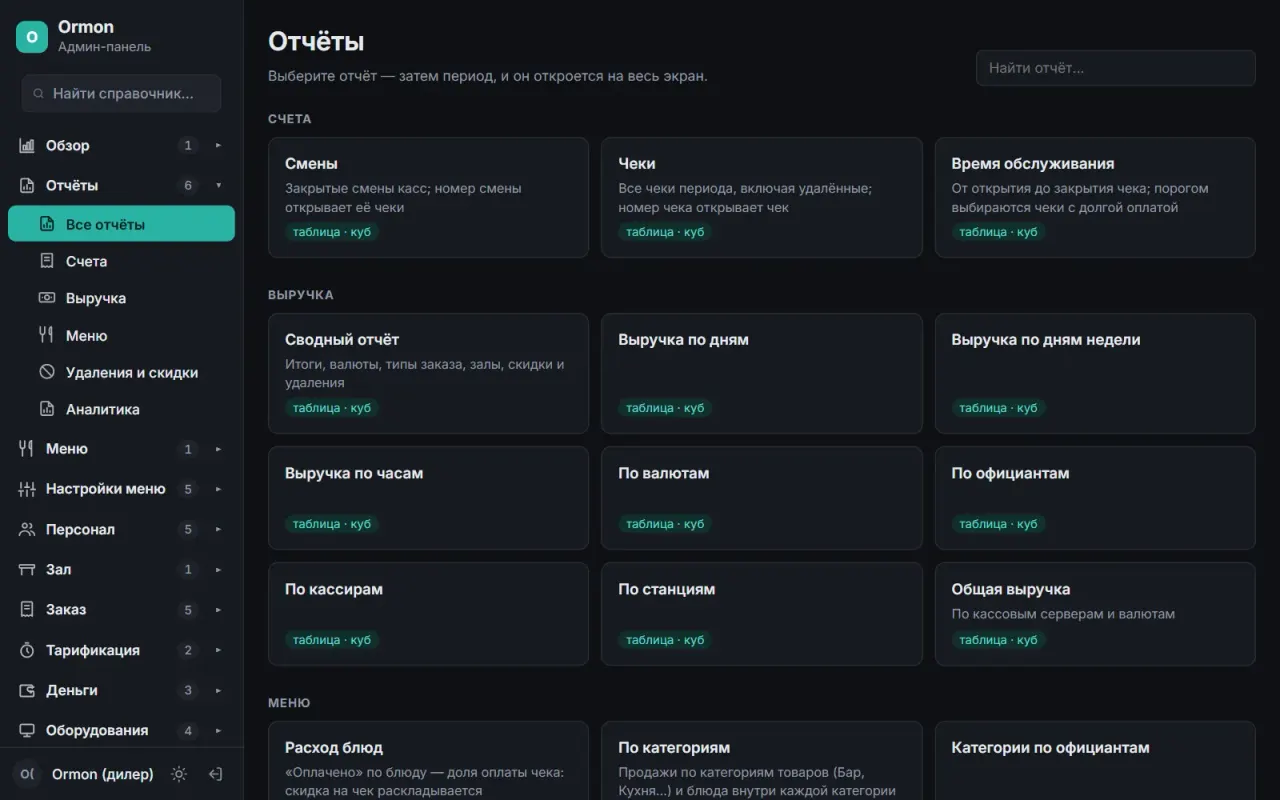Focus the Найти справочник search field
The width and height of the screenshot is (1280, 800).
[121, 93]
